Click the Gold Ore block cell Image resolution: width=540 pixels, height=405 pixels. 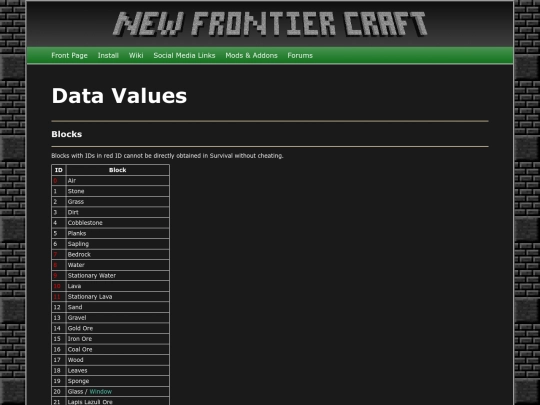[117, 329]
